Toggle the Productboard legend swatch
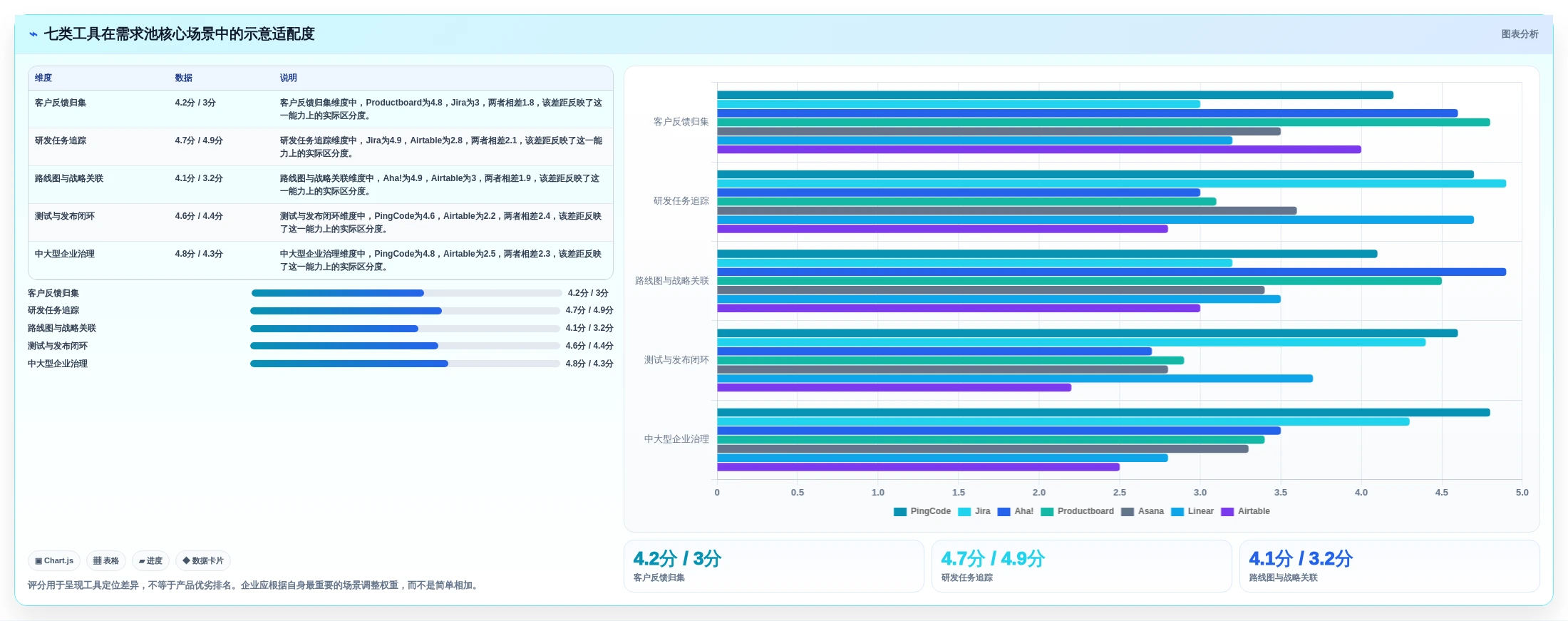Screen dimensions: 1568x621 click(1047, 512)
